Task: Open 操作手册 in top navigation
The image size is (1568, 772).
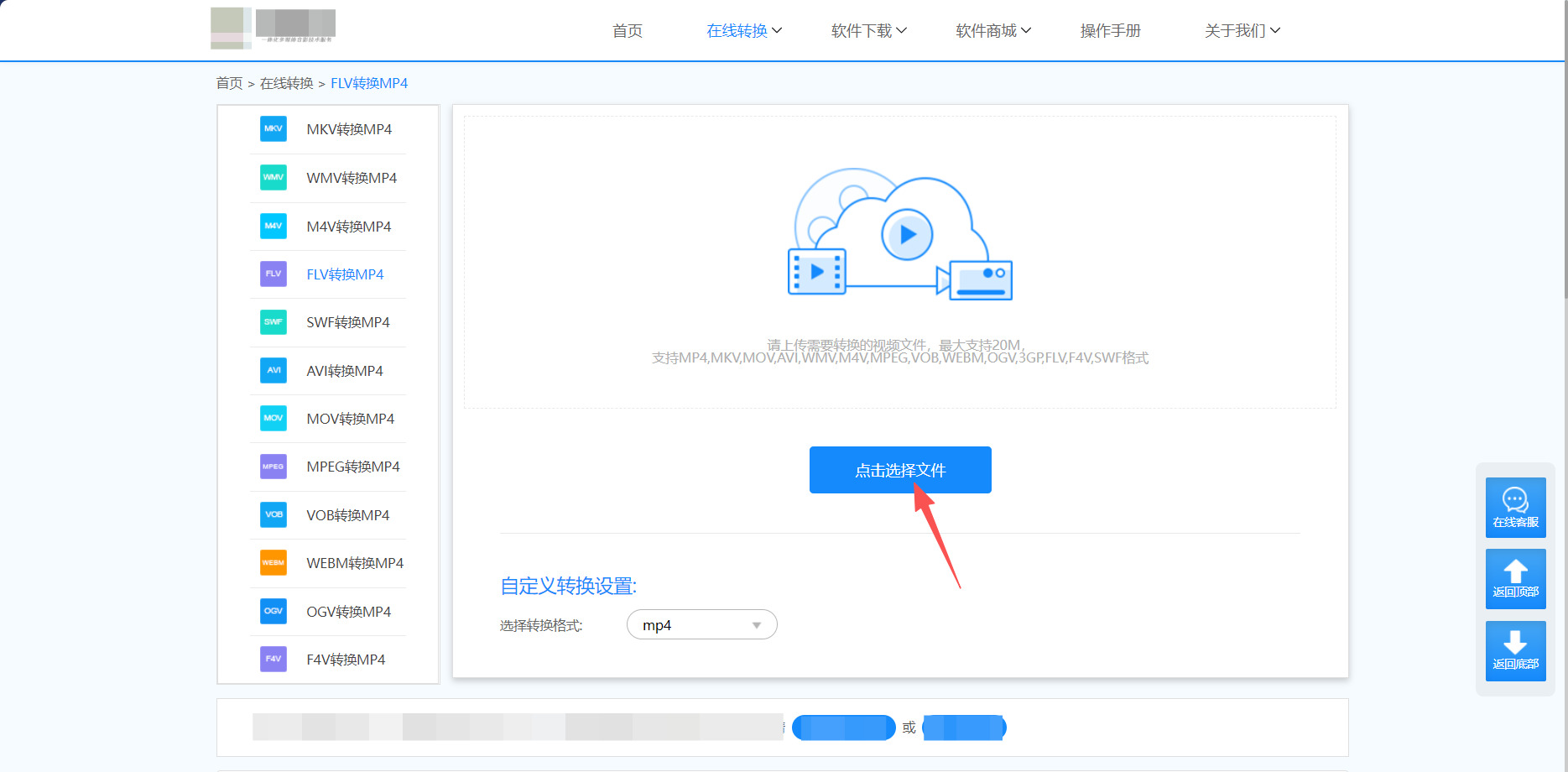Action: (x=1111, y=31)
